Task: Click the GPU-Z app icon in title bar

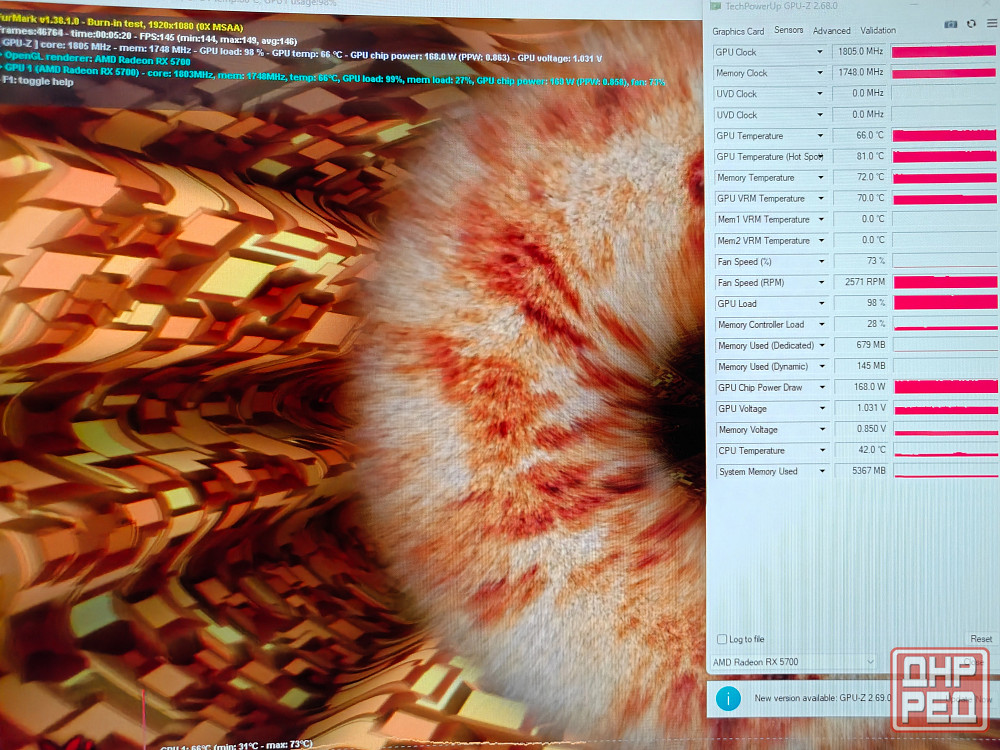Action: click(x=715, y=5)
